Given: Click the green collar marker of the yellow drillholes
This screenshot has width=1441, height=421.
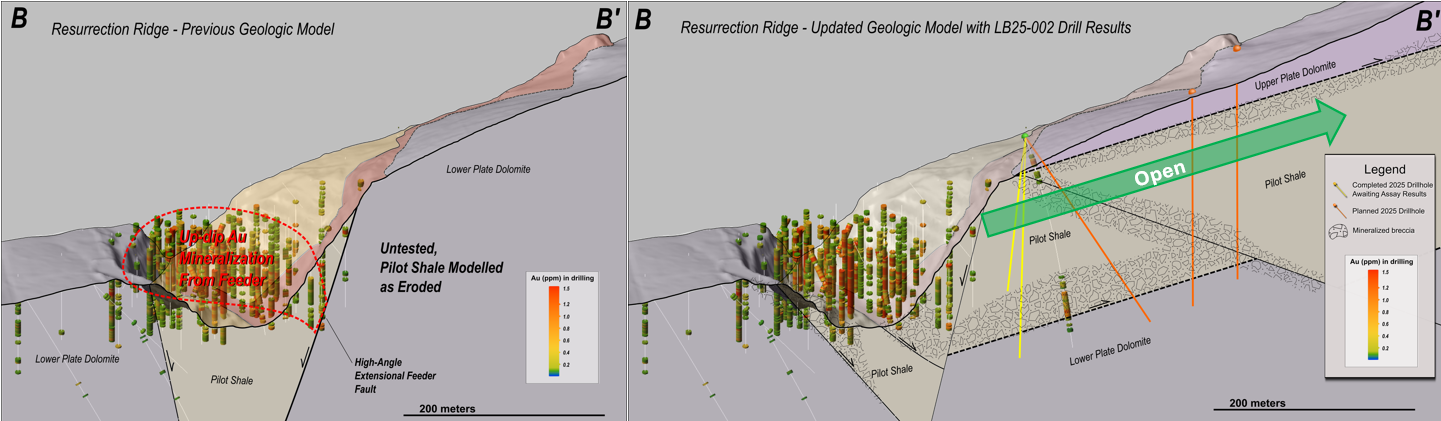Looking at the screenshot, I should [1025, 135].
